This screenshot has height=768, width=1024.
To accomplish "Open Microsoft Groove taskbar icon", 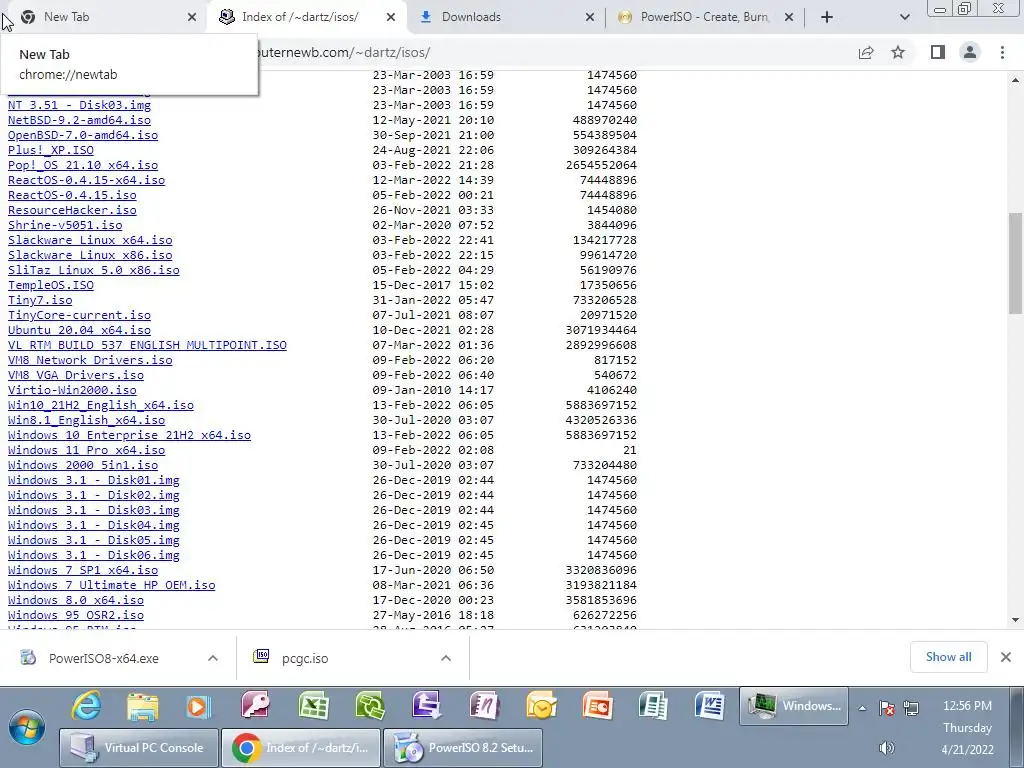I will coord(370,706).
